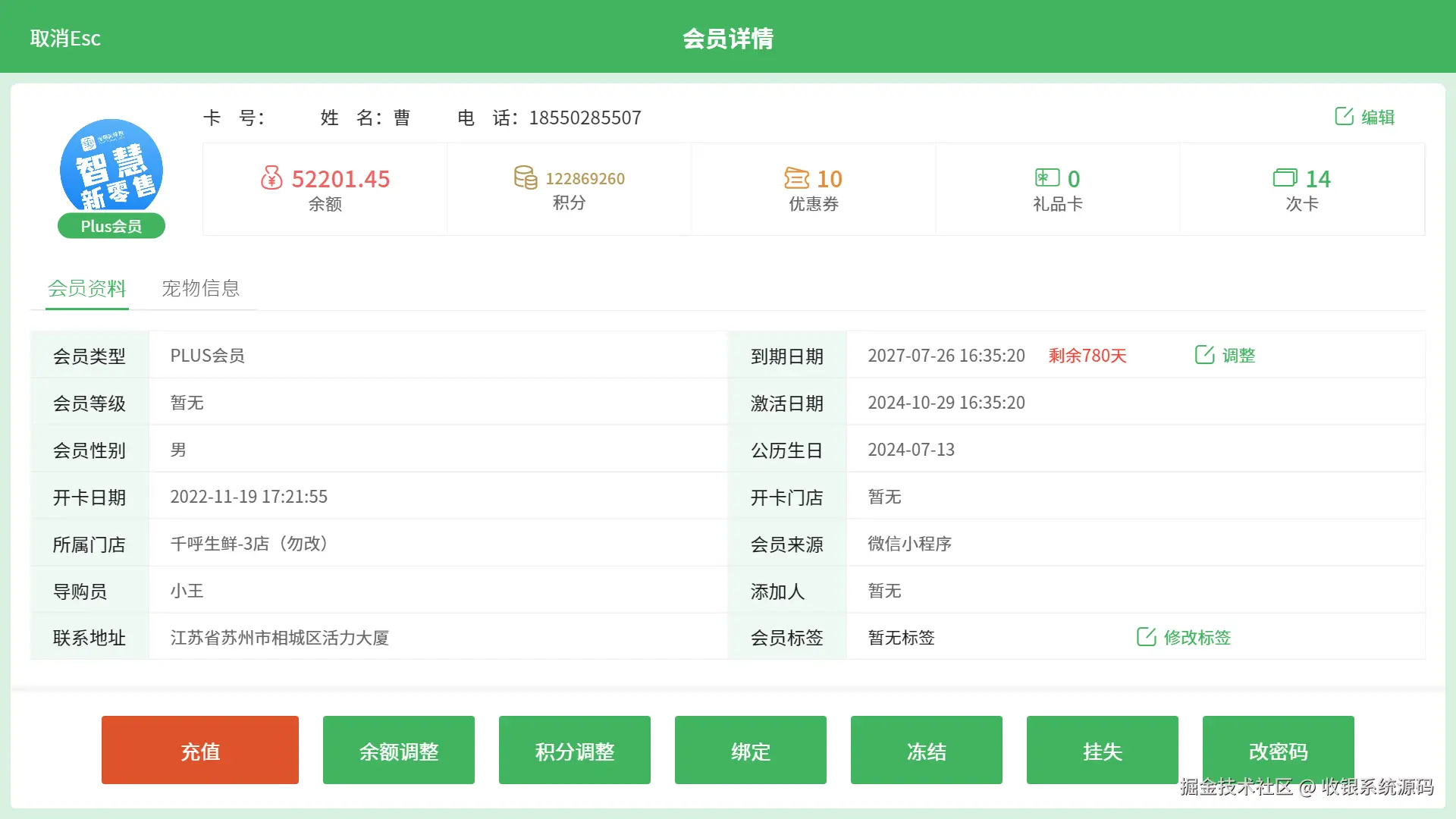Click the edit pencil icon at top right
The height and width of the screenshot is (819, 1456).
1344,116
